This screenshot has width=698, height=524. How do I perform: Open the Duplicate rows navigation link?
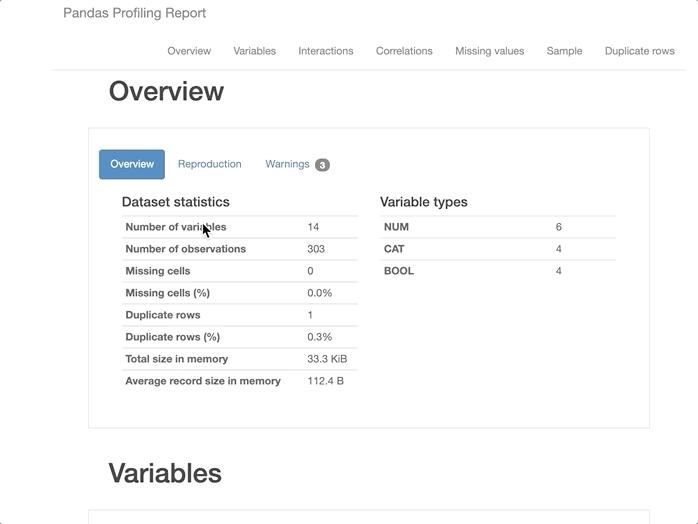click(x=640, y=51)
